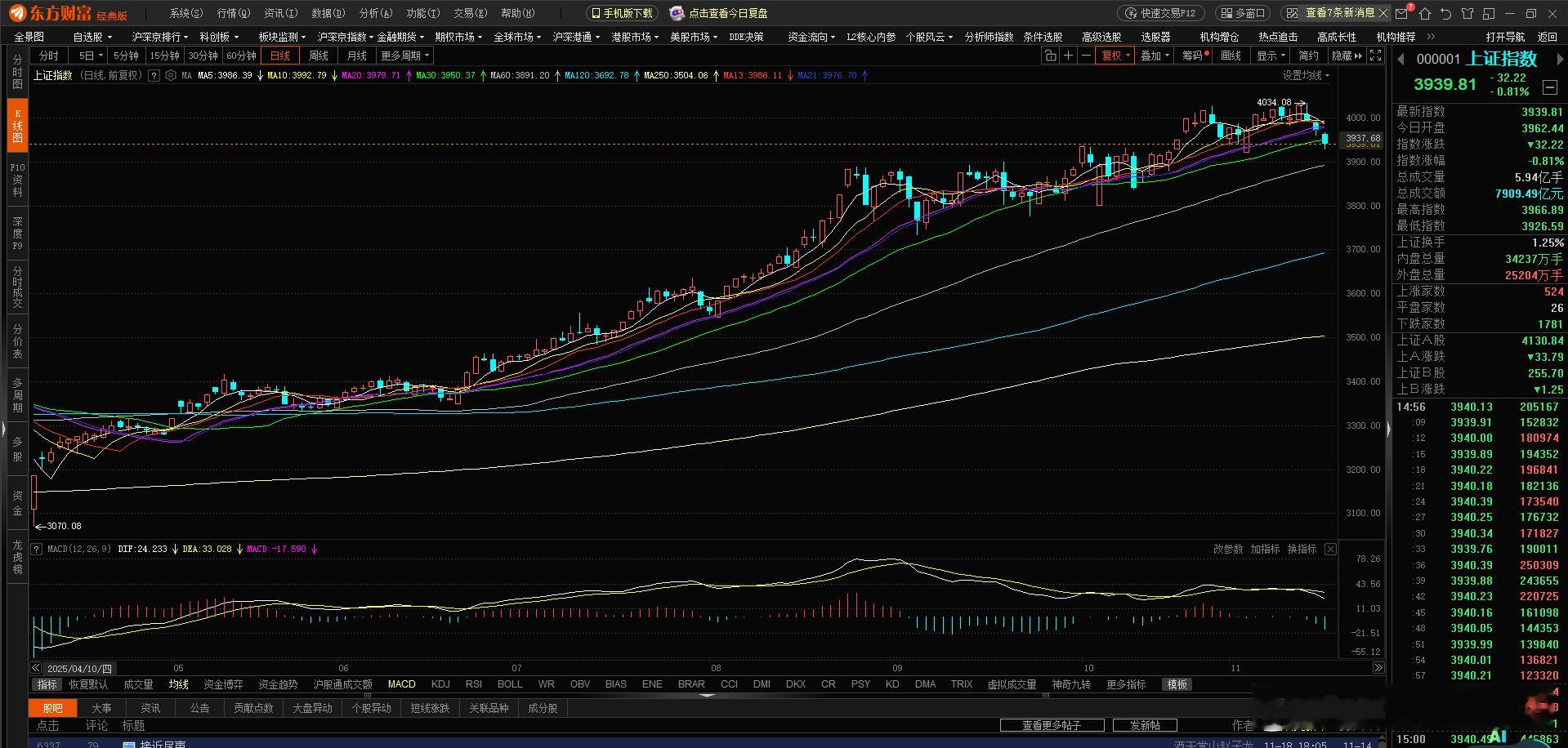Toggle the 简约 simple display mode
Image resolution: width=1568 pixels, height=748 pixels.
tap(1308, 56)
